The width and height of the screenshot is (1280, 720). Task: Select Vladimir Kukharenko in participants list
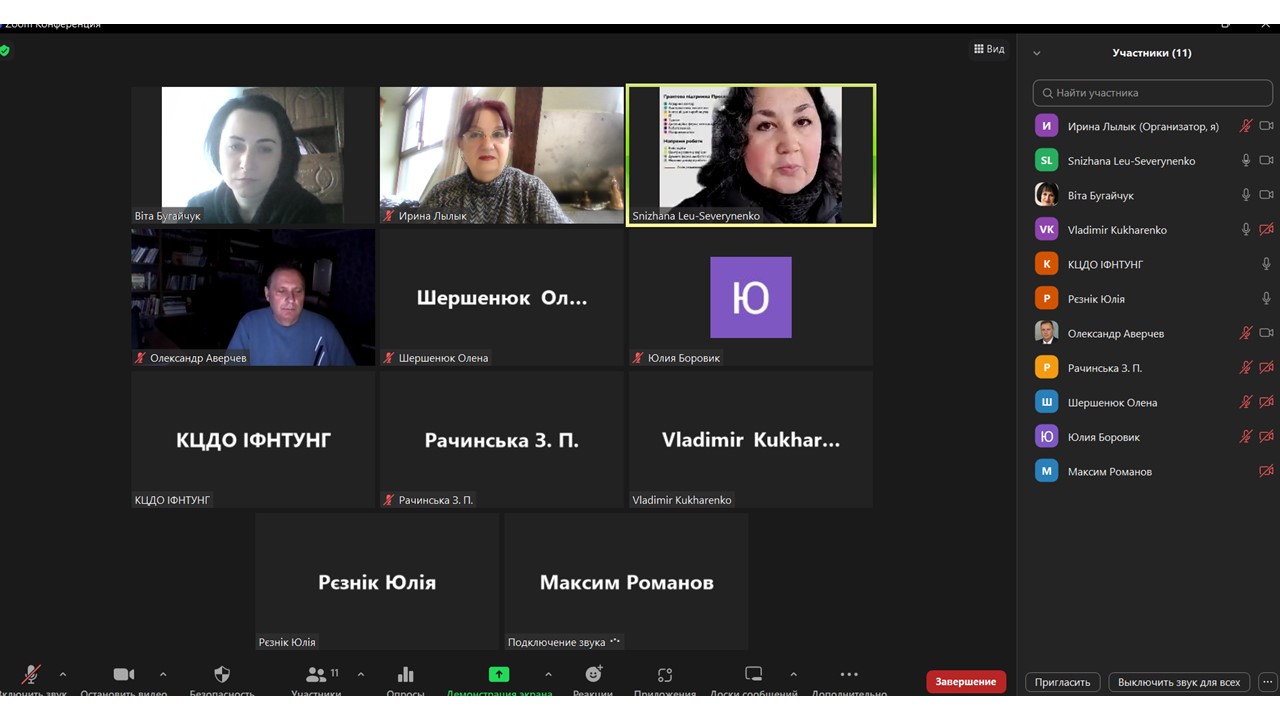click(1116, 230)
